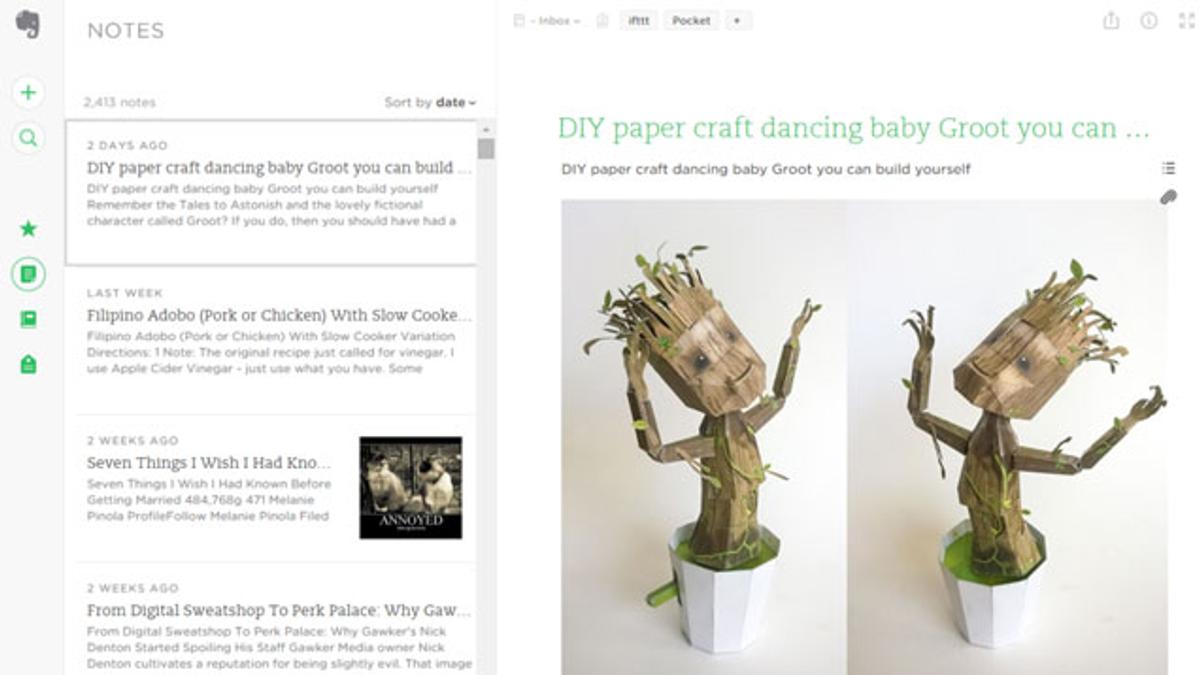Viewport: 1200px width, 675px height.
Task: Open Shortcuts star icon in sidebar
Action: point(28,229)
